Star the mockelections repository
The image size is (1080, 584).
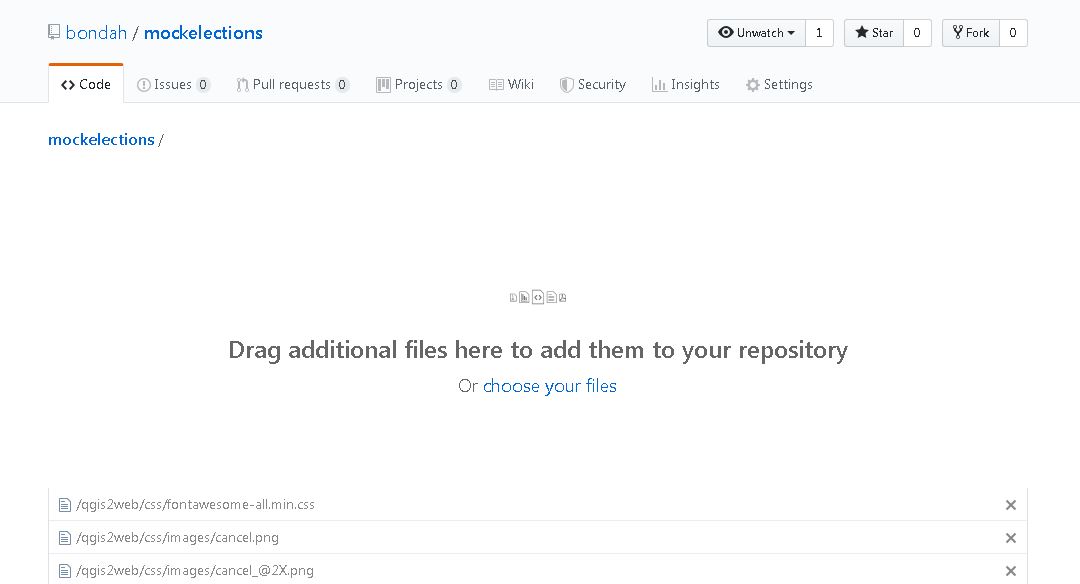873,33
